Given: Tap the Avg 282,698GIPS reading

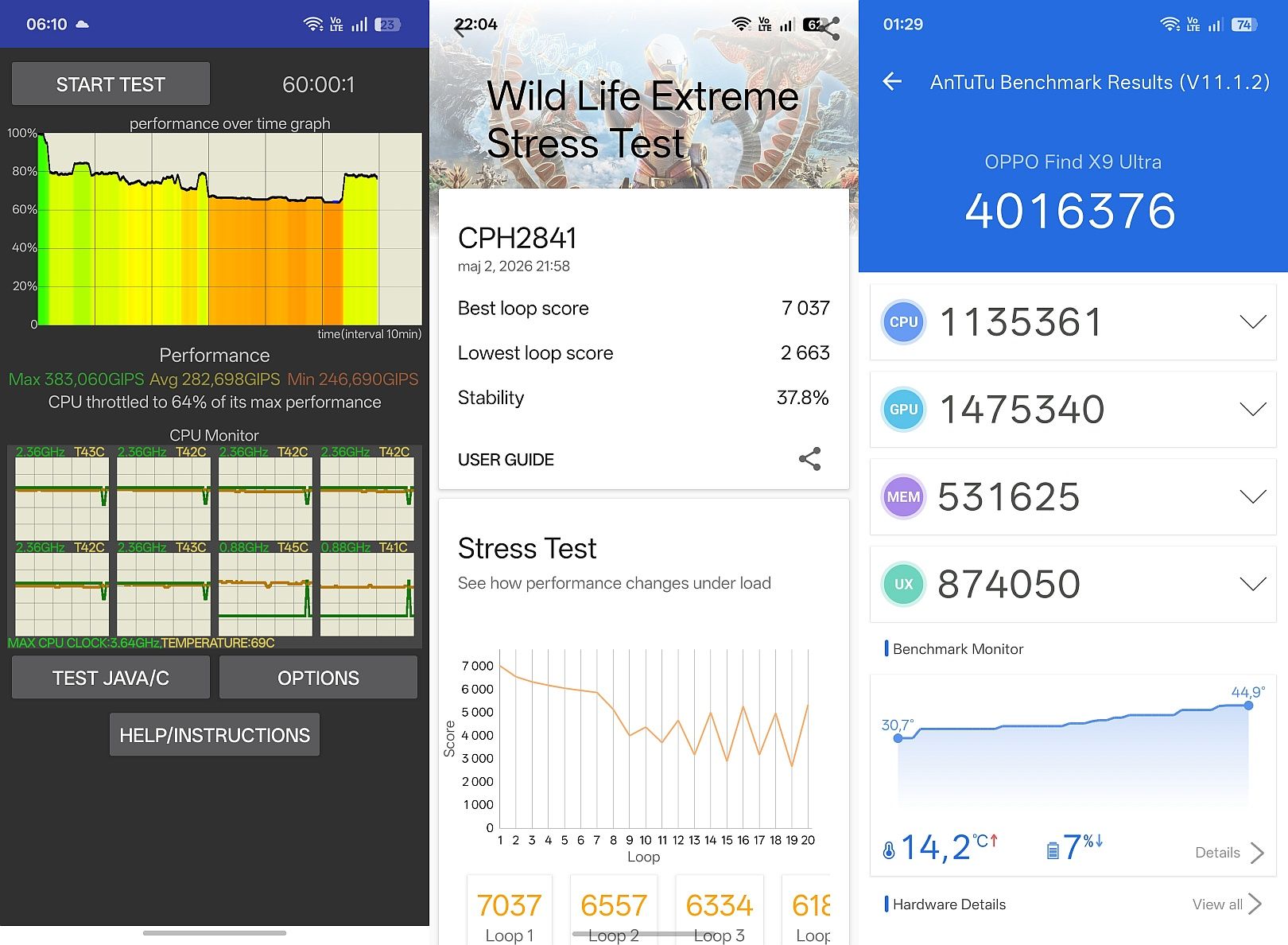Looking at the screenshot, I should (215, 379).
